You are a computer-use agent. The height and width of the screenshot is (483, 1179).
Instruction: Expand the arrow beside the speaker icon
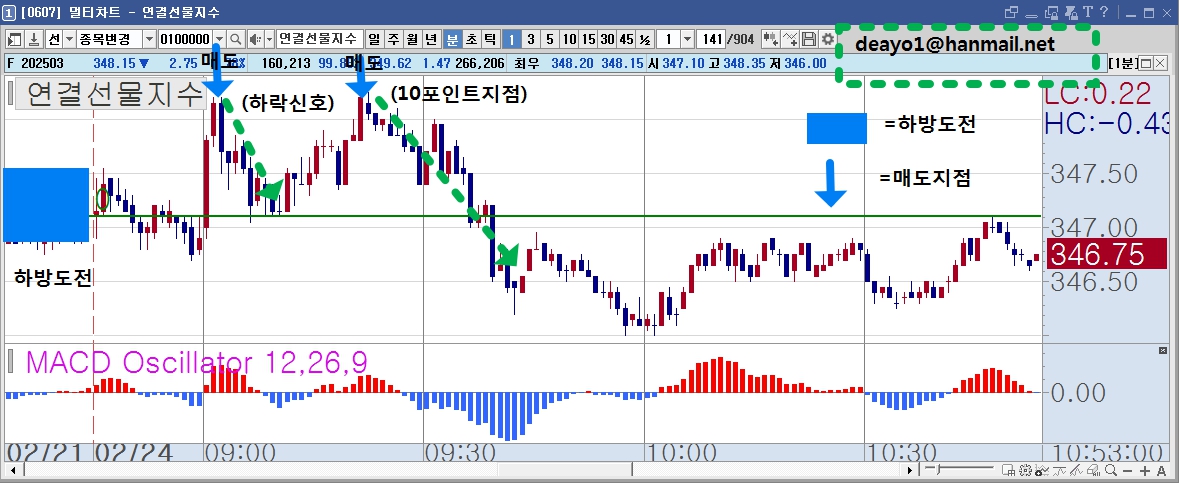(270, 39)
